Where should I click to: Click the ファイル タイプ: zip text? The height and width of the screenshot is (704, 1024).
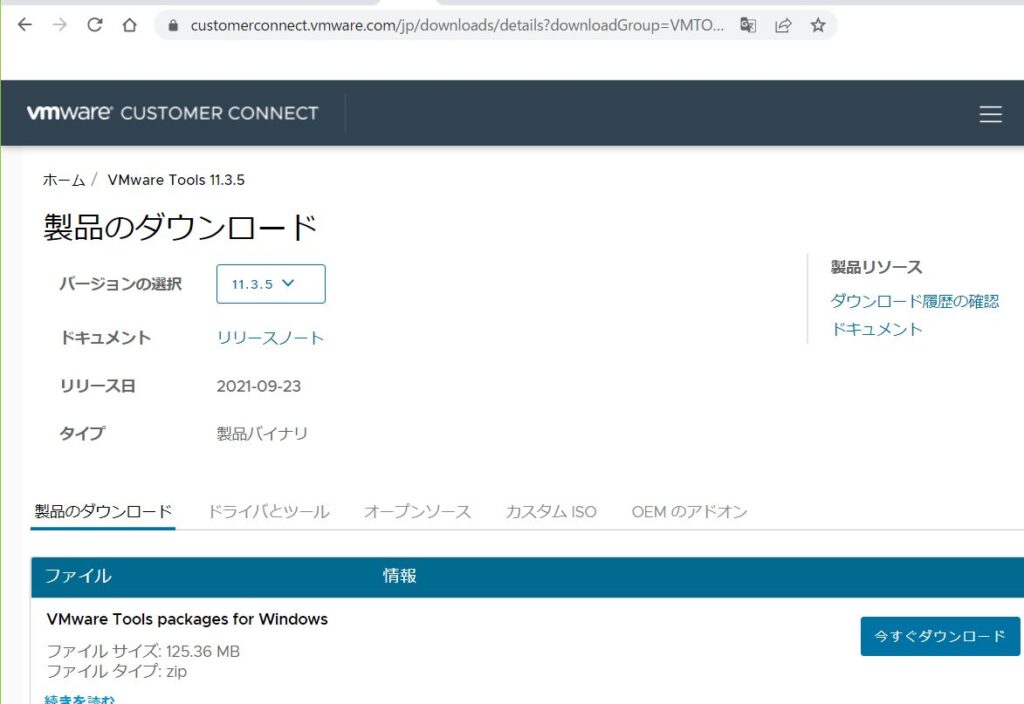coord(116,671)
